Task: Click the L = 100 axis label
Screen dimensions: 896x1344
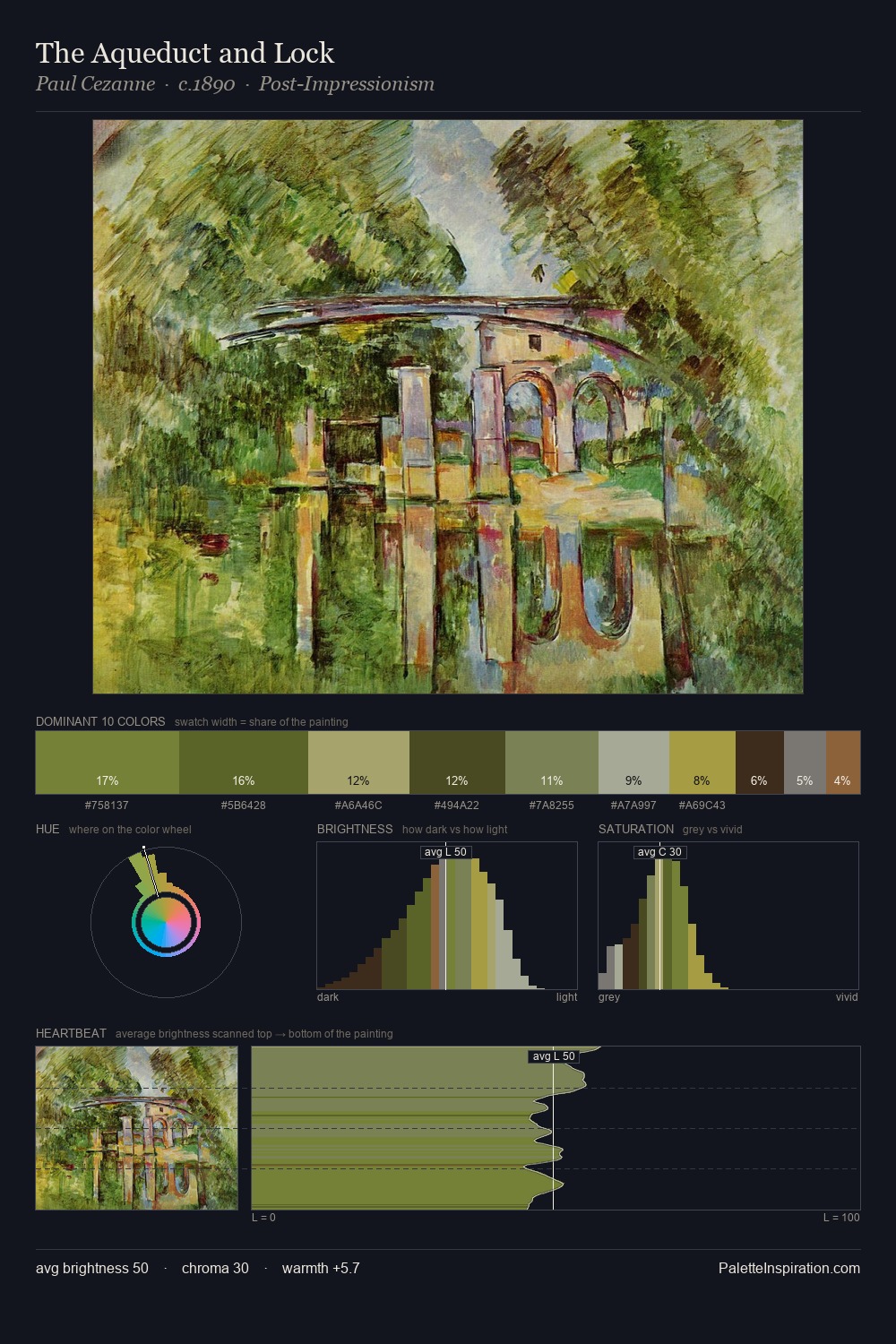Action: click(841, 1218)
